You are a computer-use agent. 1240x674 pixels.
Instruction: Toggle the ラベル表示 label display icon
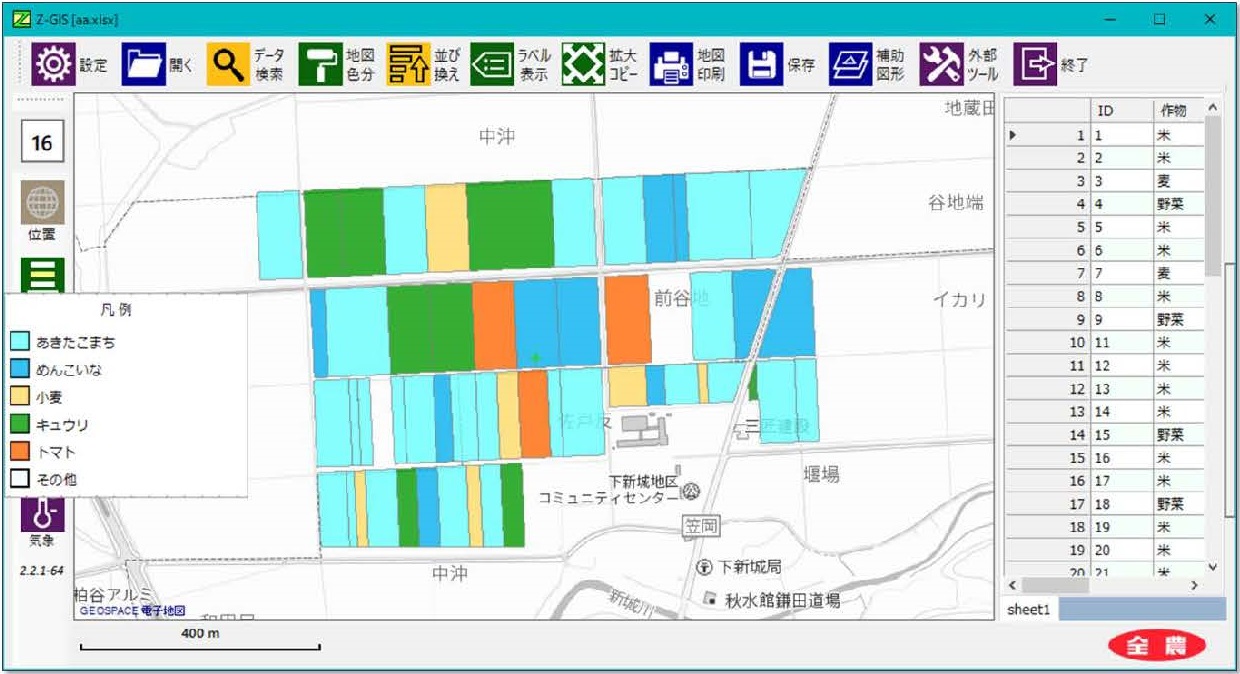(x=492, y=65)
